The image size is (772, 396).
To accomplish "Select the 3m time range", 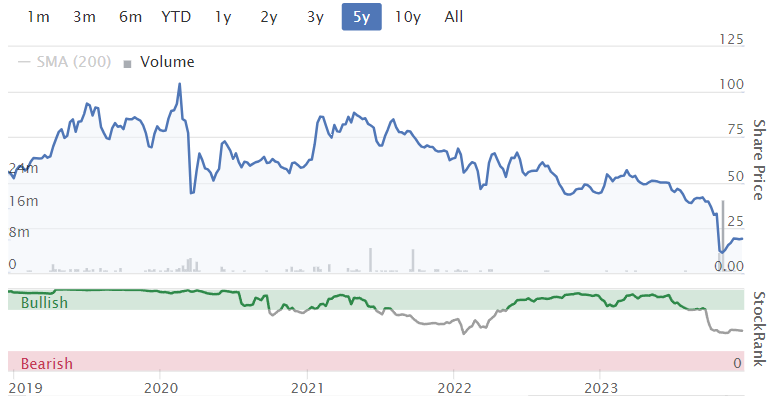I will [84, 17].
